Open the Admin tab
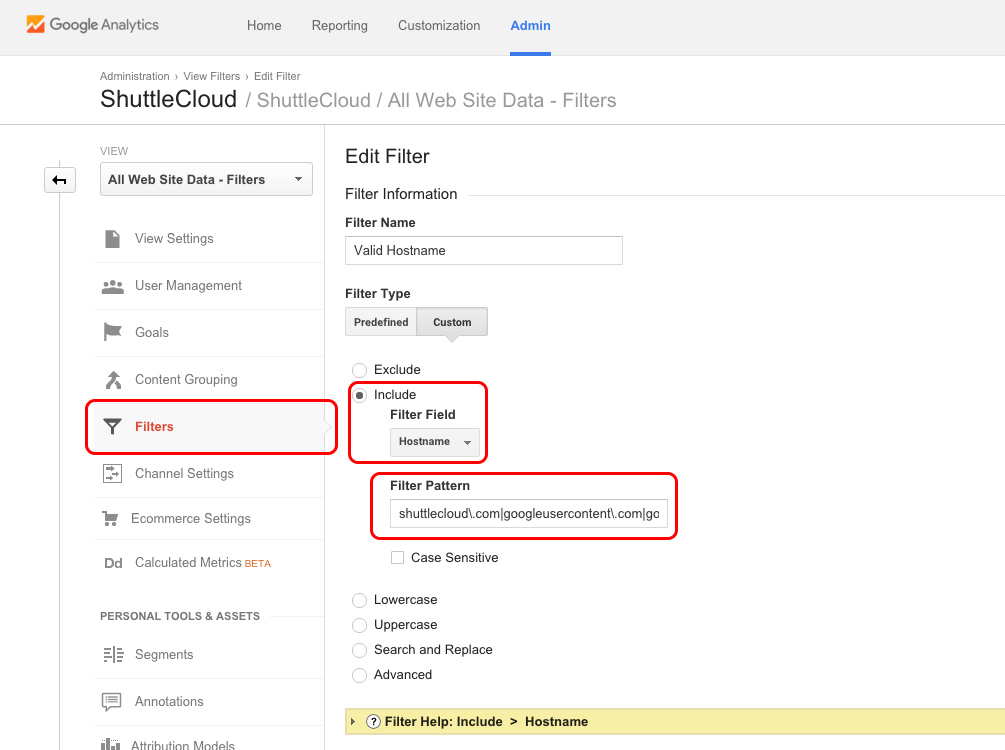1005x750 pixels. point(530,26)
